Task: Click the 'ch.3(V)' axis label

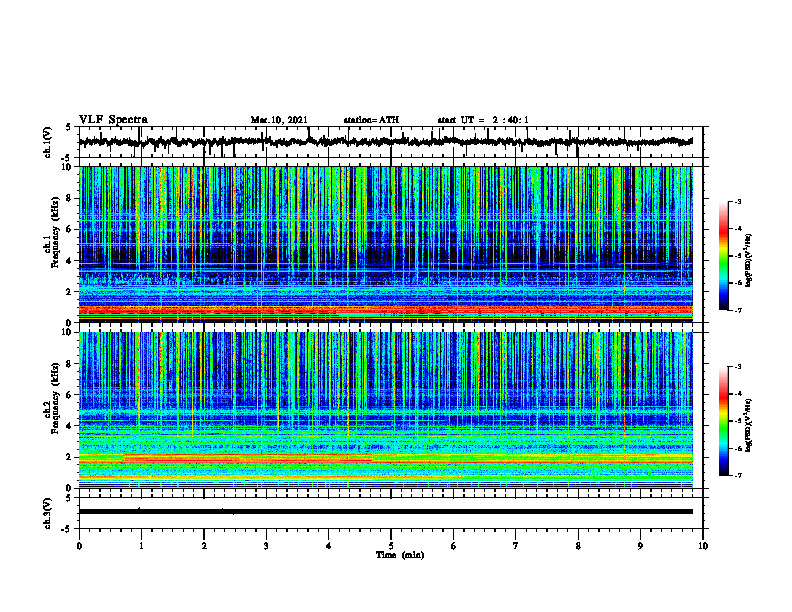Action: tap(48, 513)
